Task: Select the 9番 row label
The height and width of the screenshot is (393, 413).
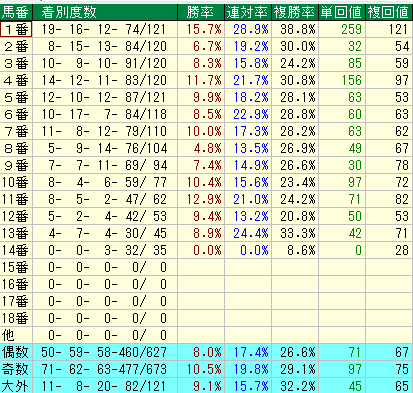Action: [16, 165]
